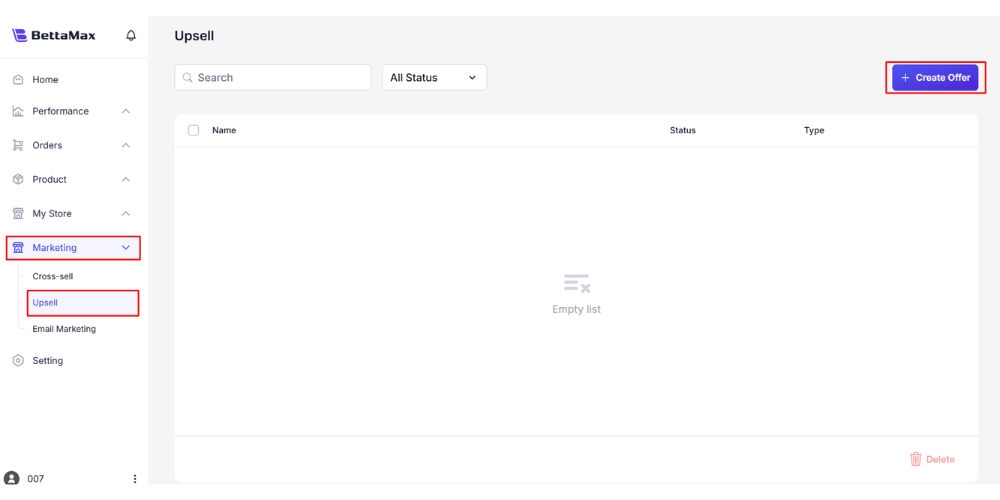Viewport: 1000px width, 500px height.
Task: Click the Search input field
Action: (x=273, y=77)
